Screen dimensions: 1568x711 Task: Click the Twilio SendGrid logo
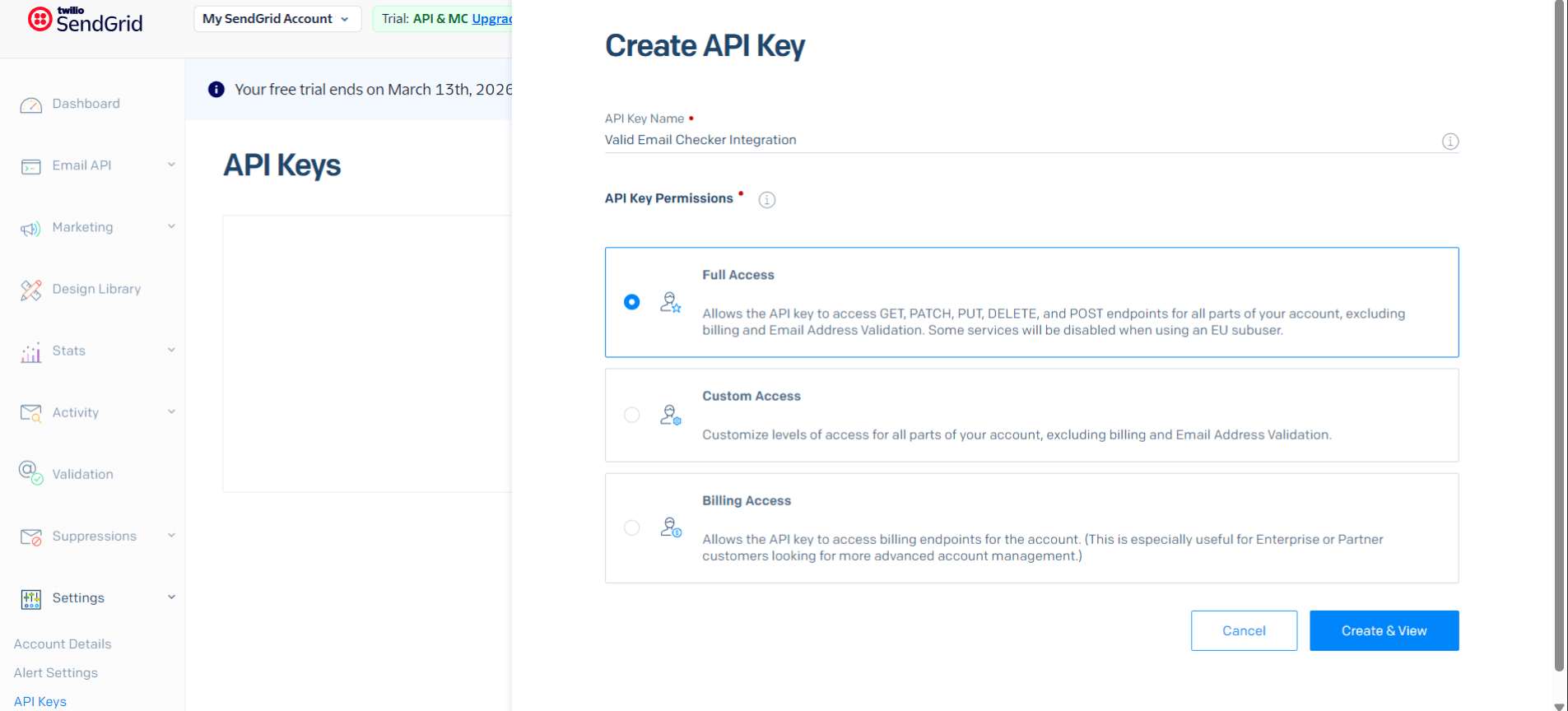(86, 20)
